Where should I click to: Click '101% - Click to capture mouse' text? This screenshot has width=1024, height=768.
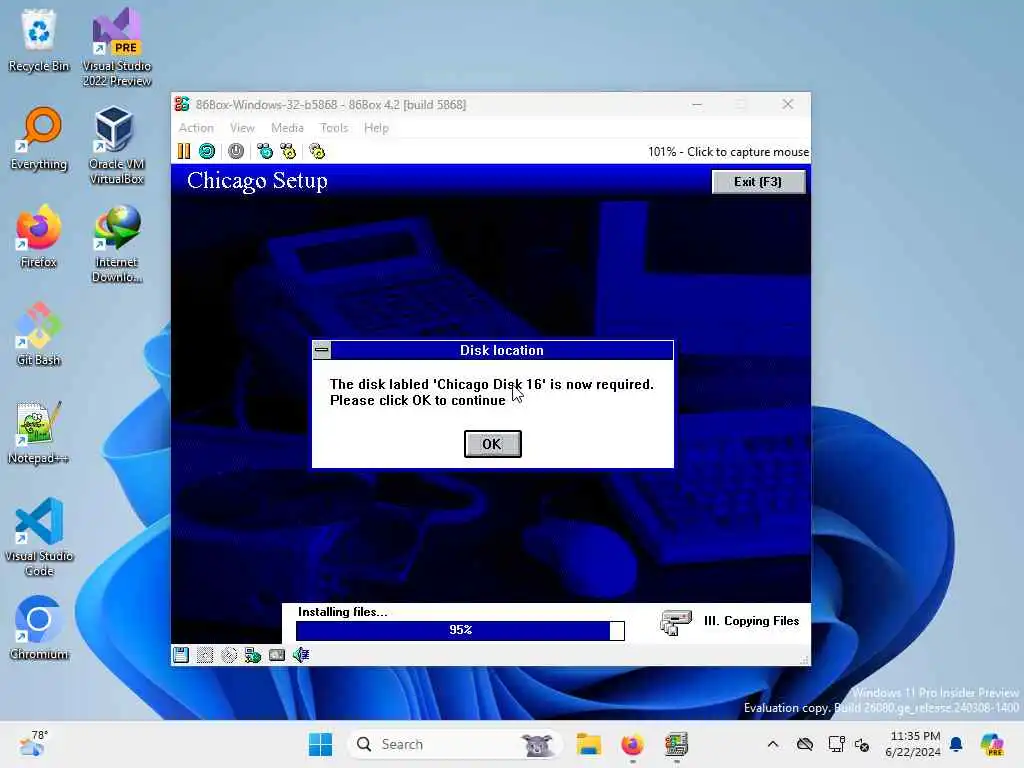coord(728,152)
